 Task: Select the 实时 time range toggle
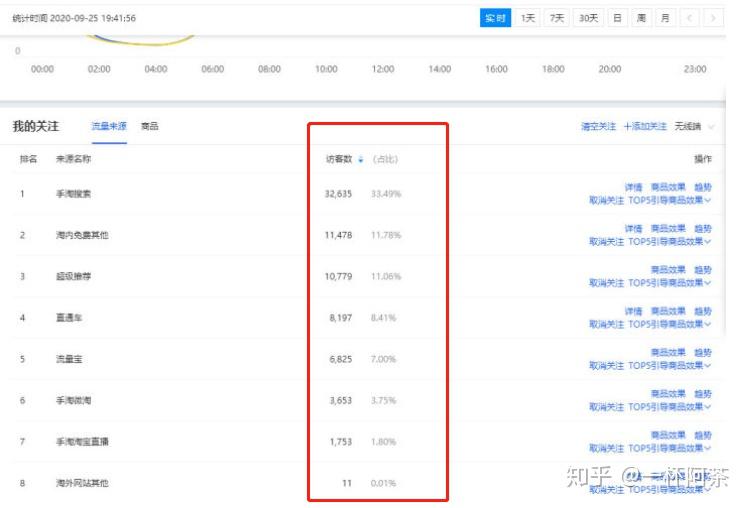pos(495,18)
